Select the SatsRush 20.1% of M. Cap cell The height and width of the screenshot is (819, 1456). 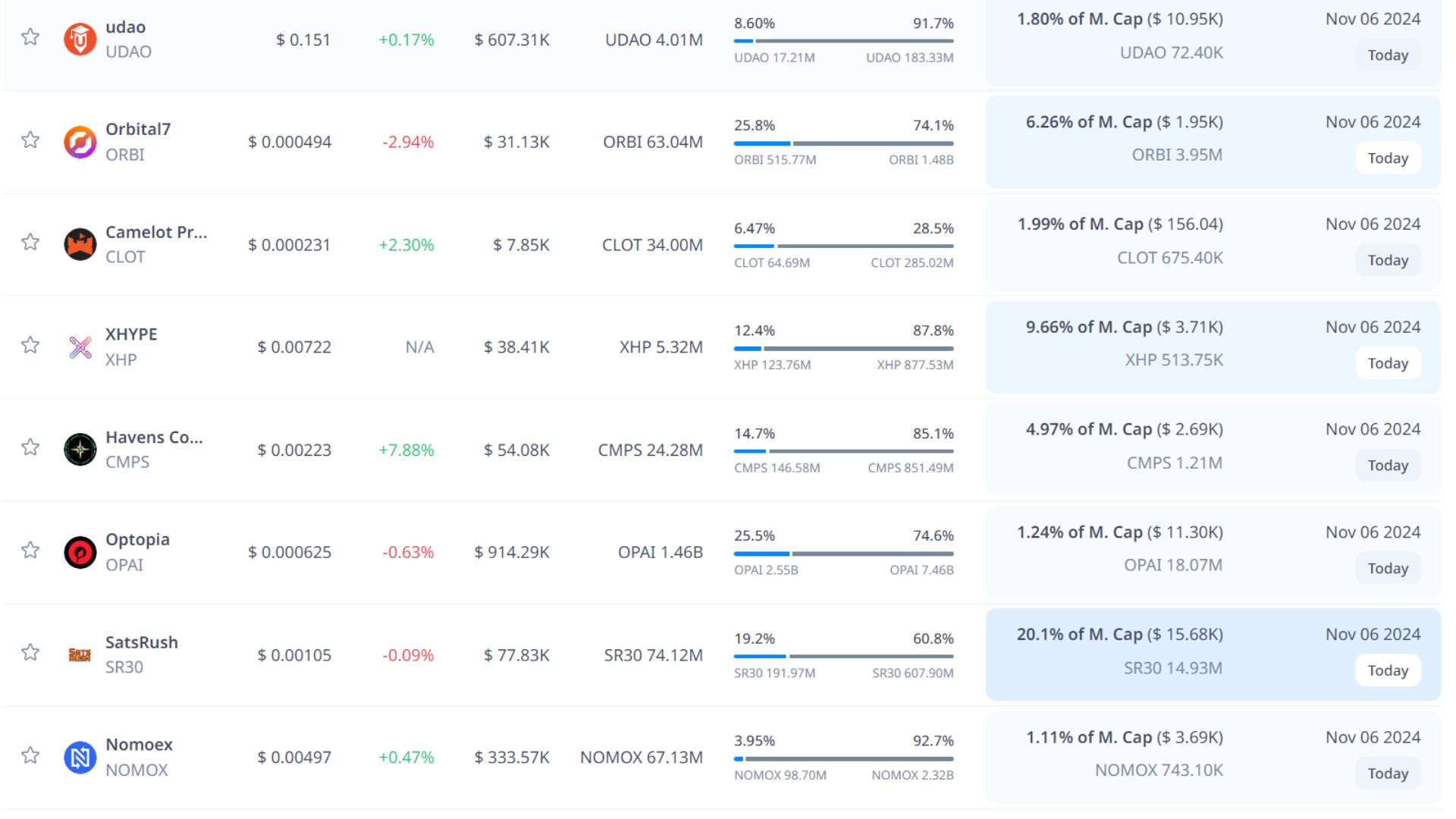click(1119, 635)
